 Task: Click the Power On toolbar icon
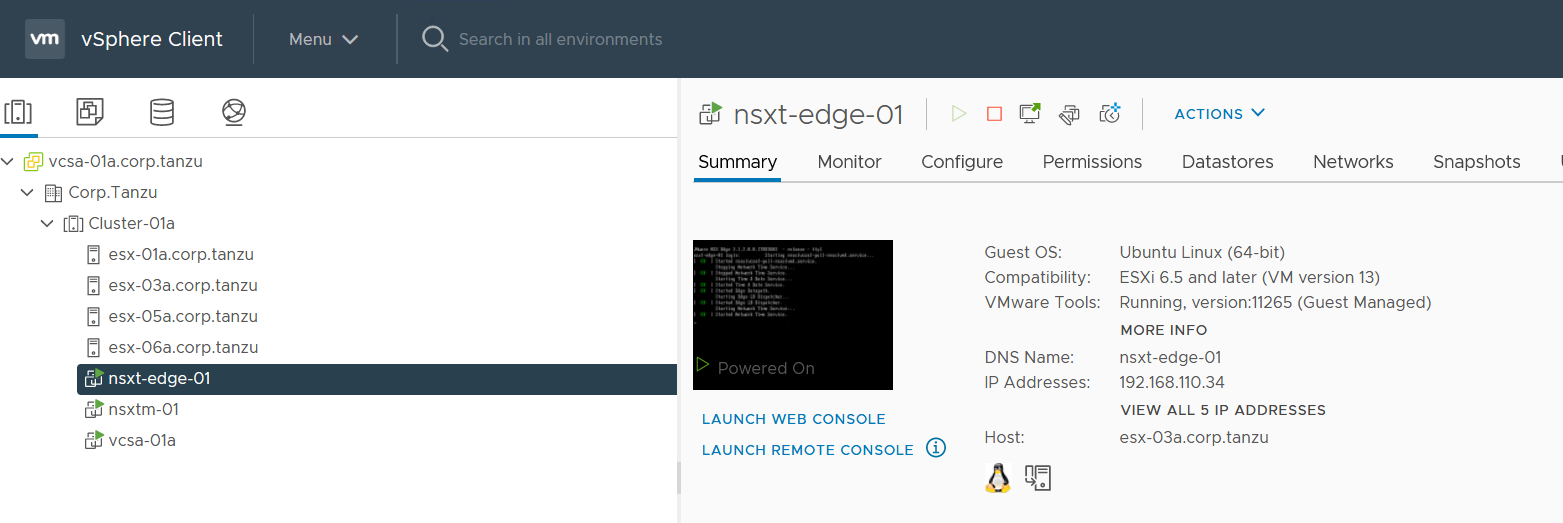[x=959, y=113]
